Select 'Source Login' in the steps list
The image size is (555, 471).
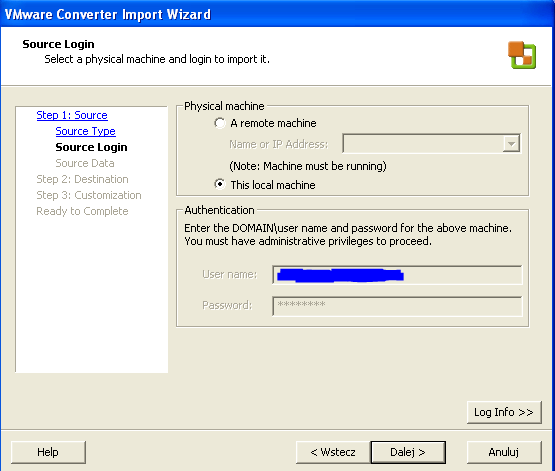[x=91, y=147]
